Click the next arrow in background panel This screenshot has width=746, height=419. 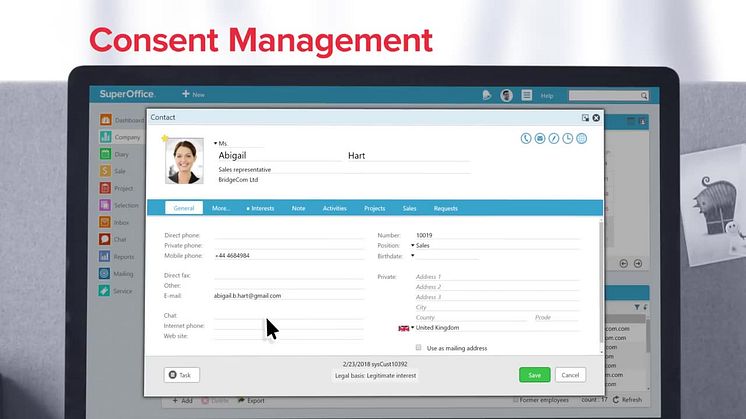[x=638, y=263]
